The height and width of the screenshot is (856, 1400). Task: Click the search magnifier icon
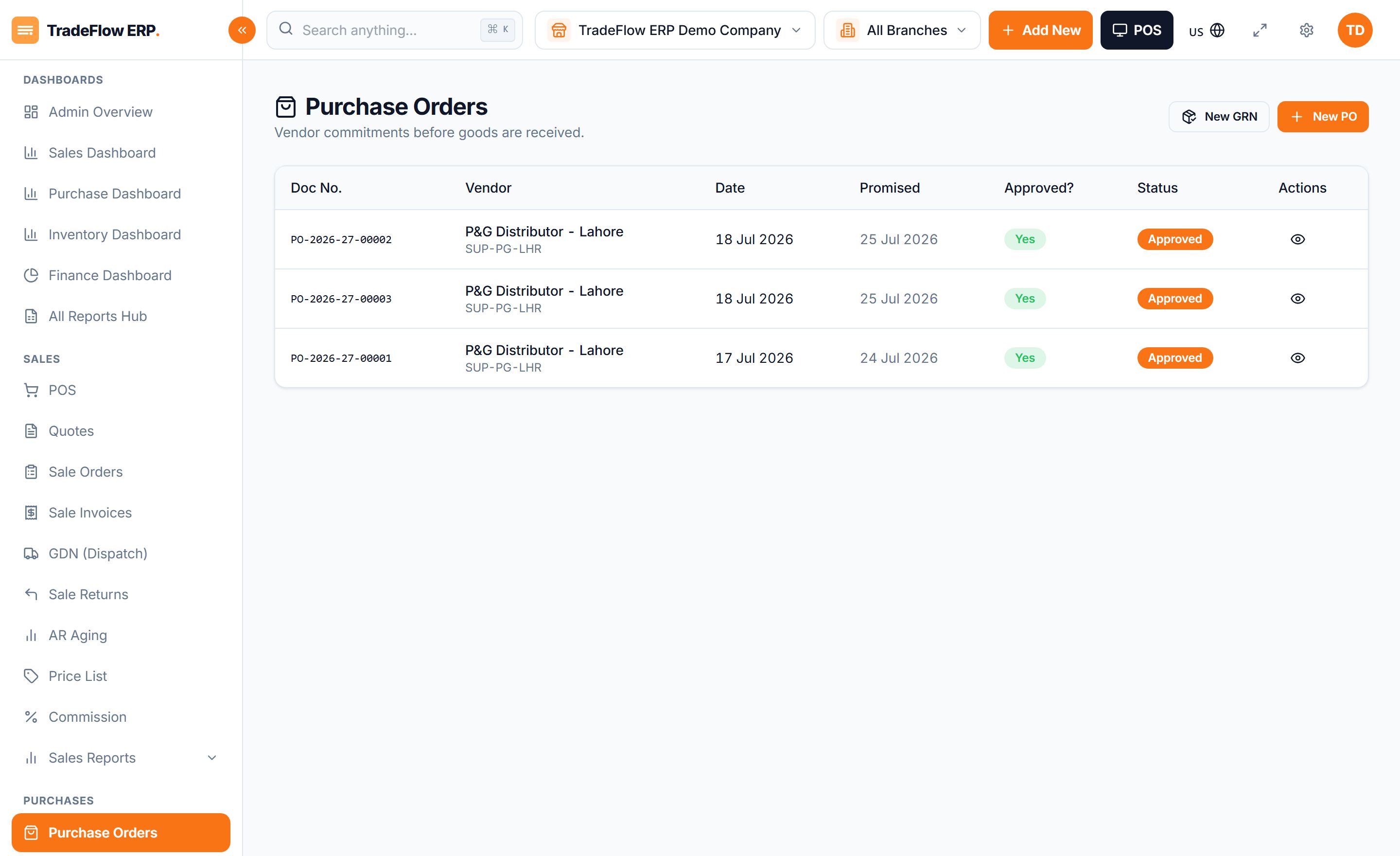point(286,29)
